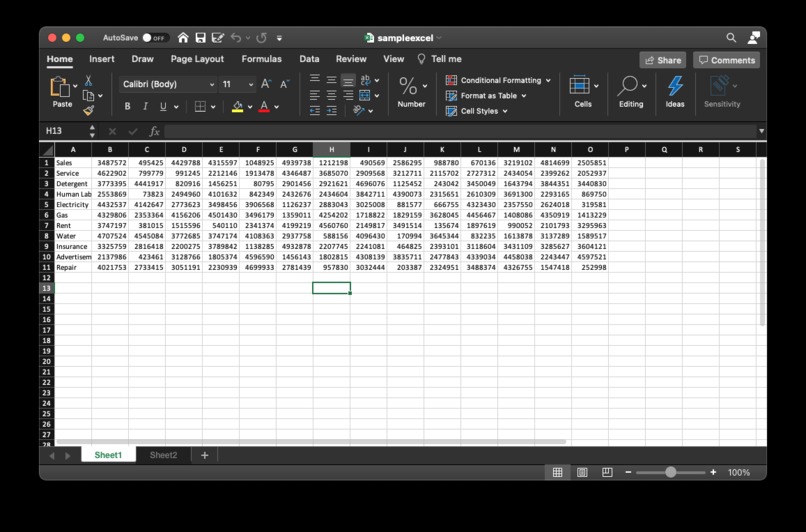Align text right
The height and width of the screenshot is (532, 806).
[x=348, y=95]
